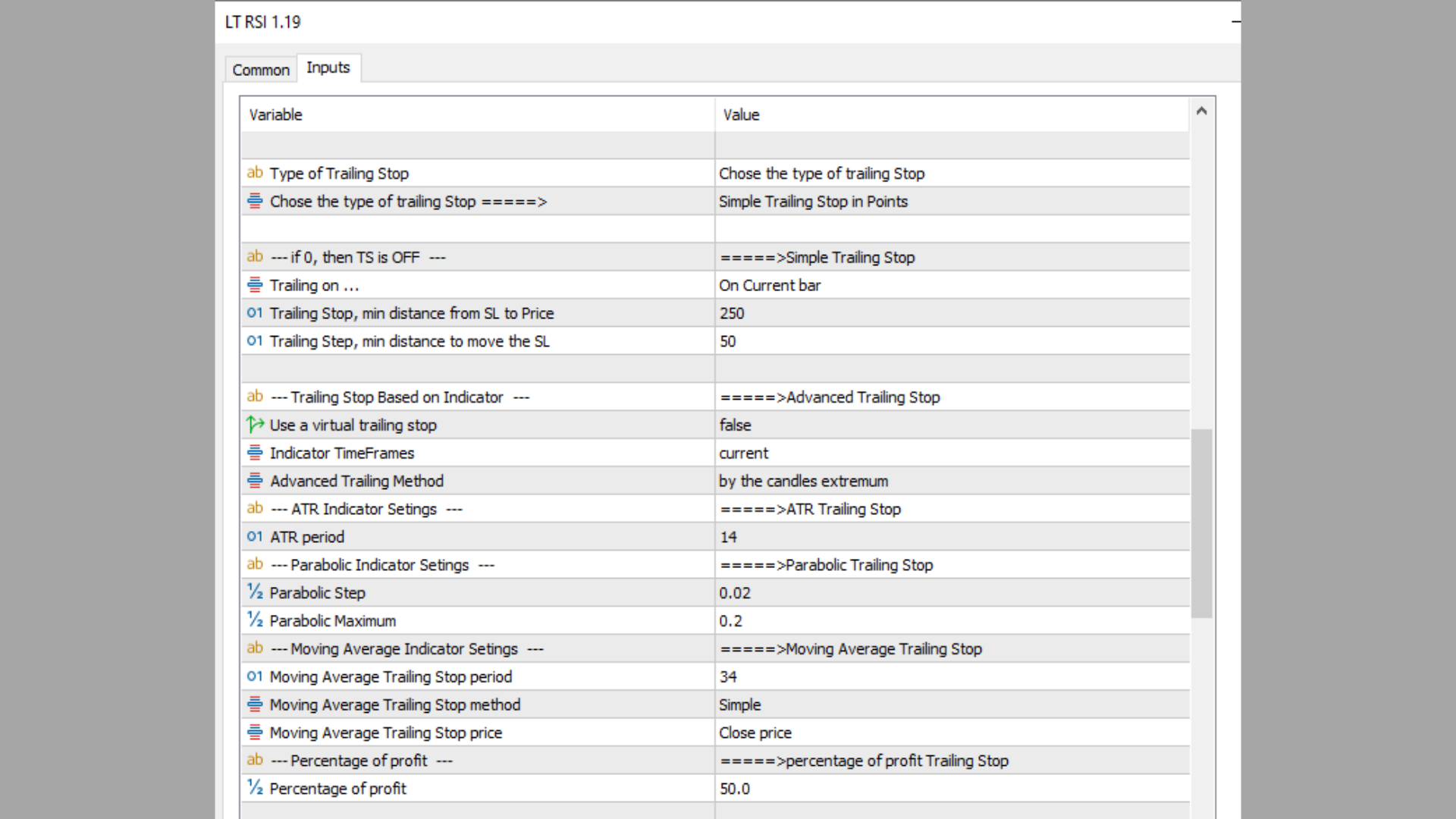Edit the Trailing Stop min distance value 250
The width and height of the screenshot is (1456, 819).
(951, 314)
